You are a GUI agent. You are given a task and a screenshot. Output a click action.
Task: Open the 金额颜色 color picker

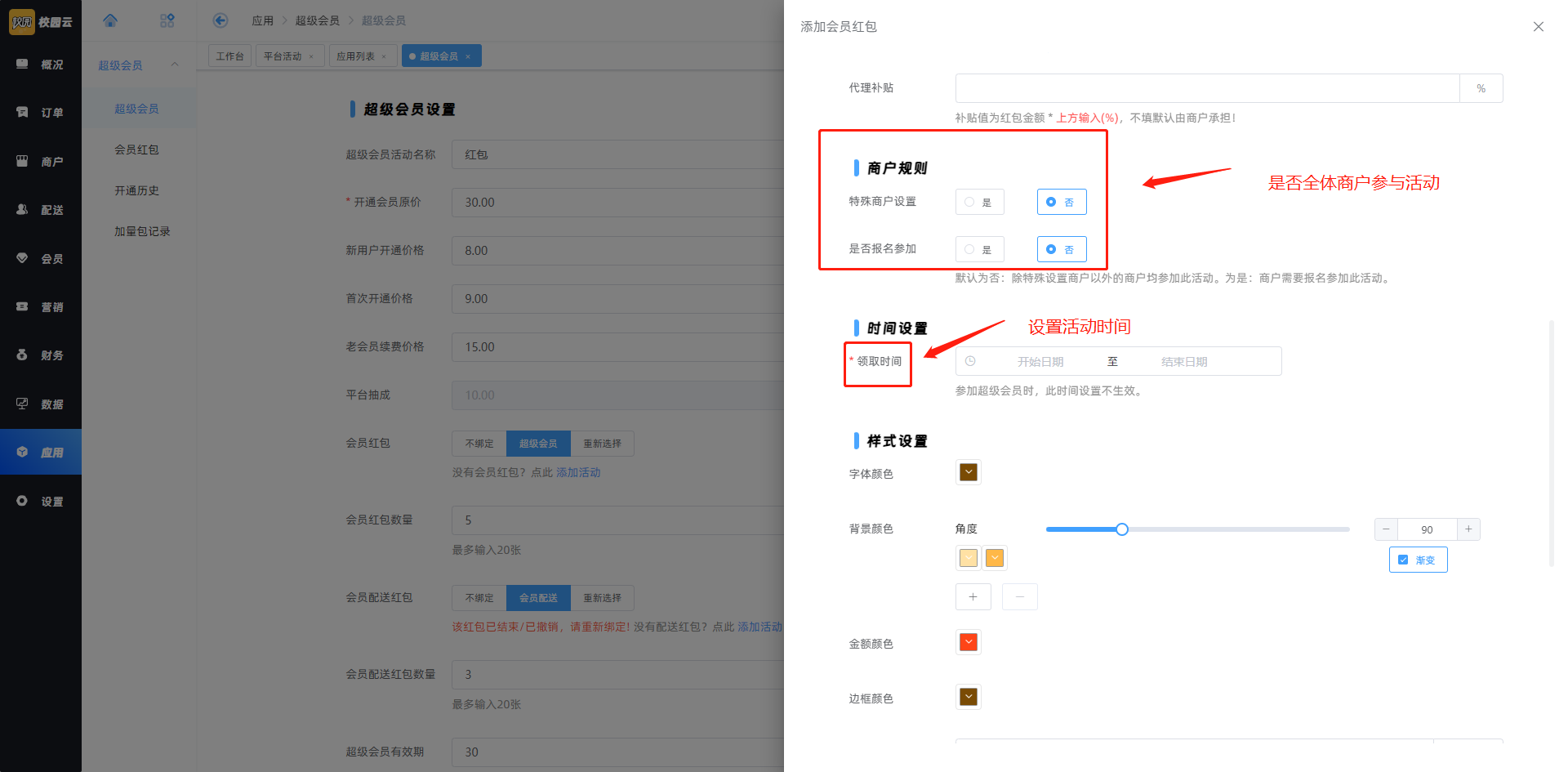pos(969,642)
